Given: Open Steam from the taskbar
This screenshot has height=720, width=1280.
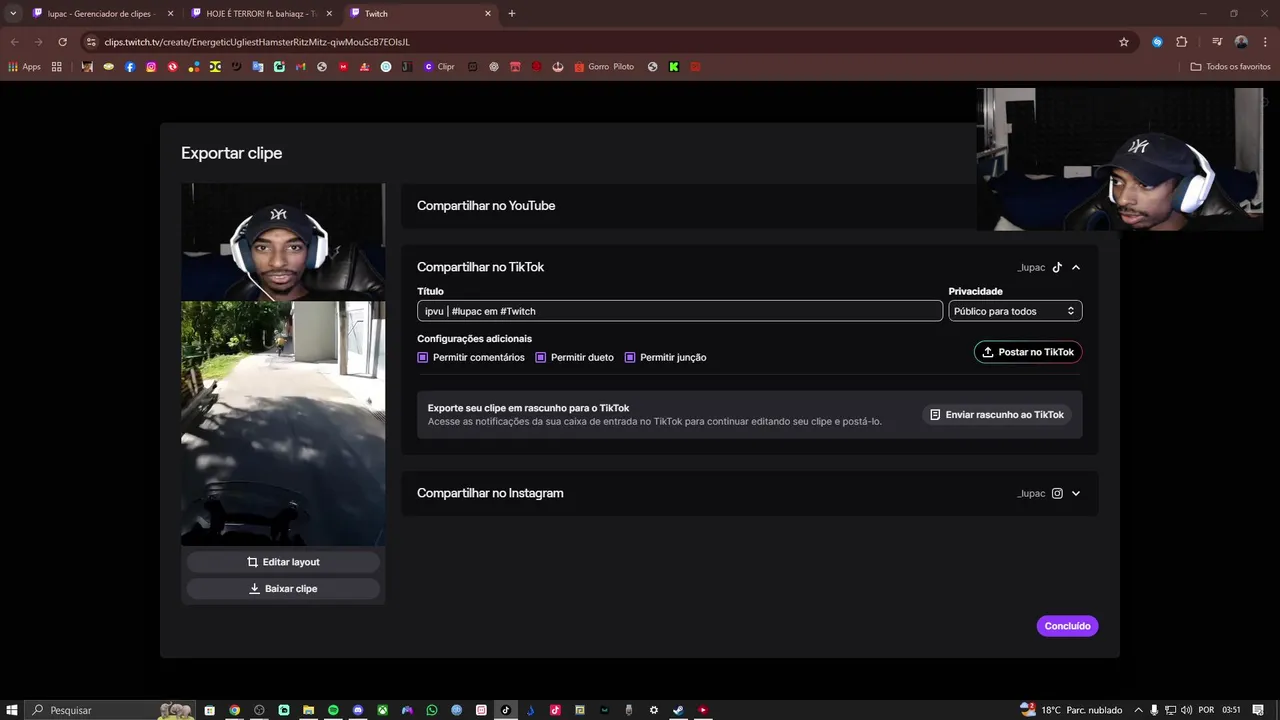Looking at the screenshot, I should coord(678,710).
